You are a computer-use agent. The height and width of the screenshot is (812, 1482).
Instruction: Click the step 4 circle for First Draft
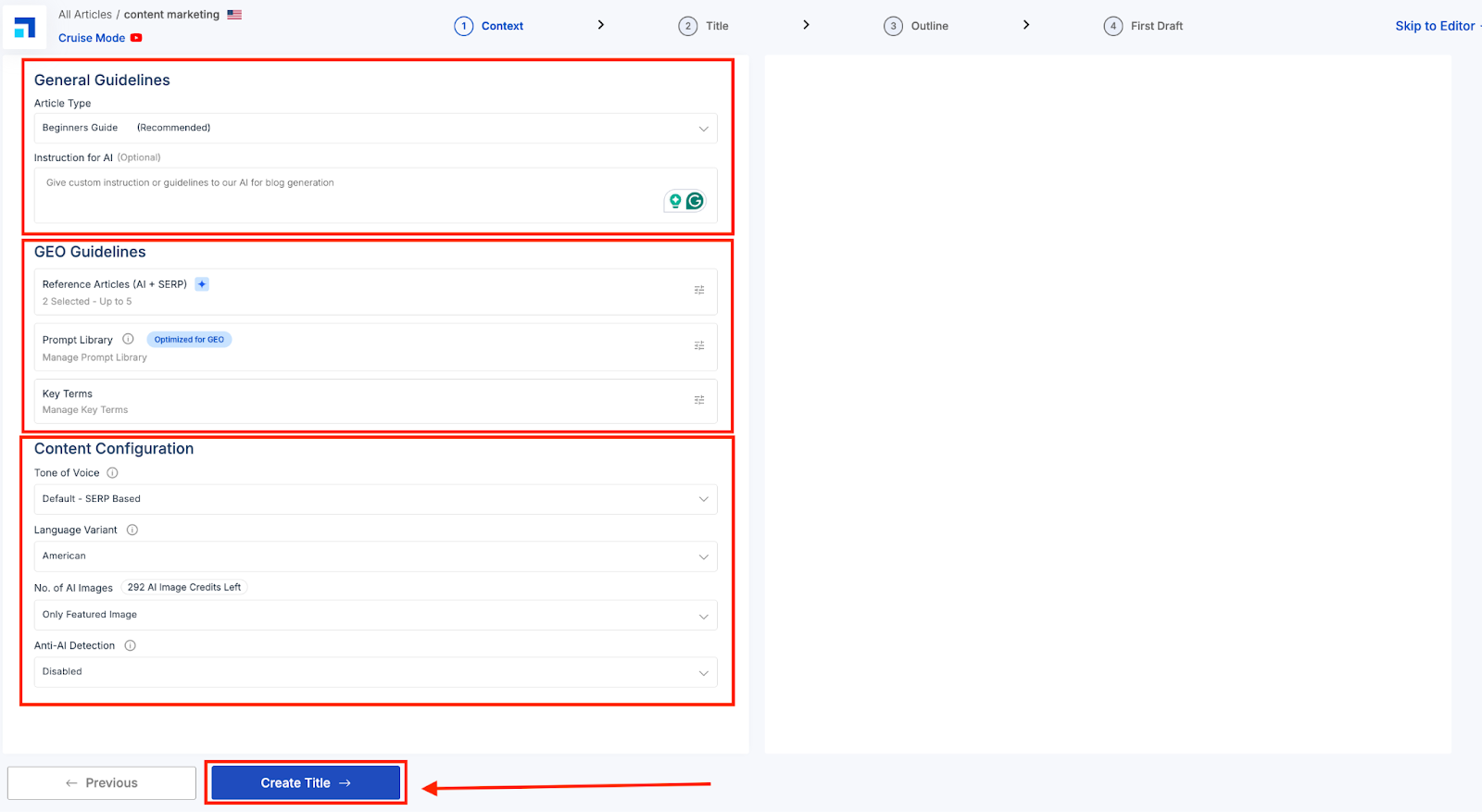coord(1113,26)
